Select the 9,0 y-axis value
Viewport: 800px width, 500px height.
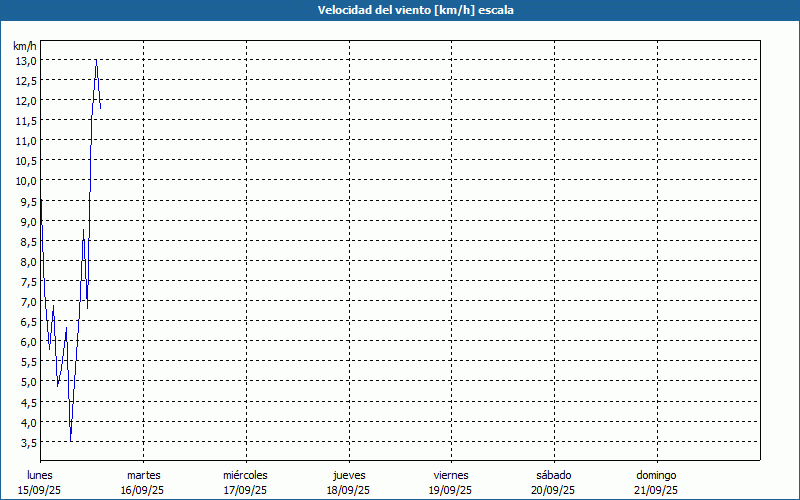pyautogui.click(x=29, y=221)
